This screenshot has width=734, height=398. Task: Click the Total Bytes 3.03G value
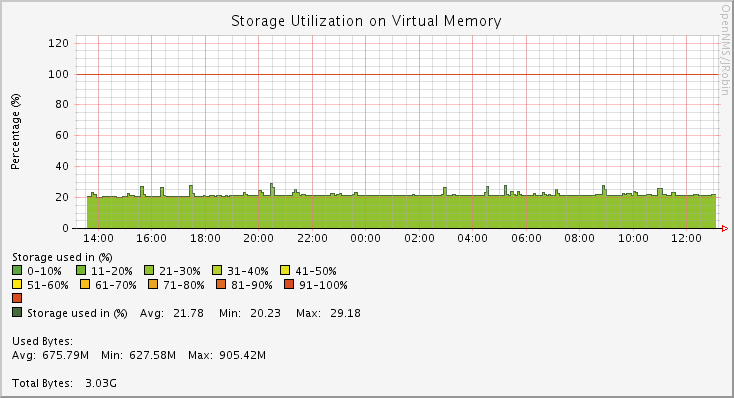[101, 383]
